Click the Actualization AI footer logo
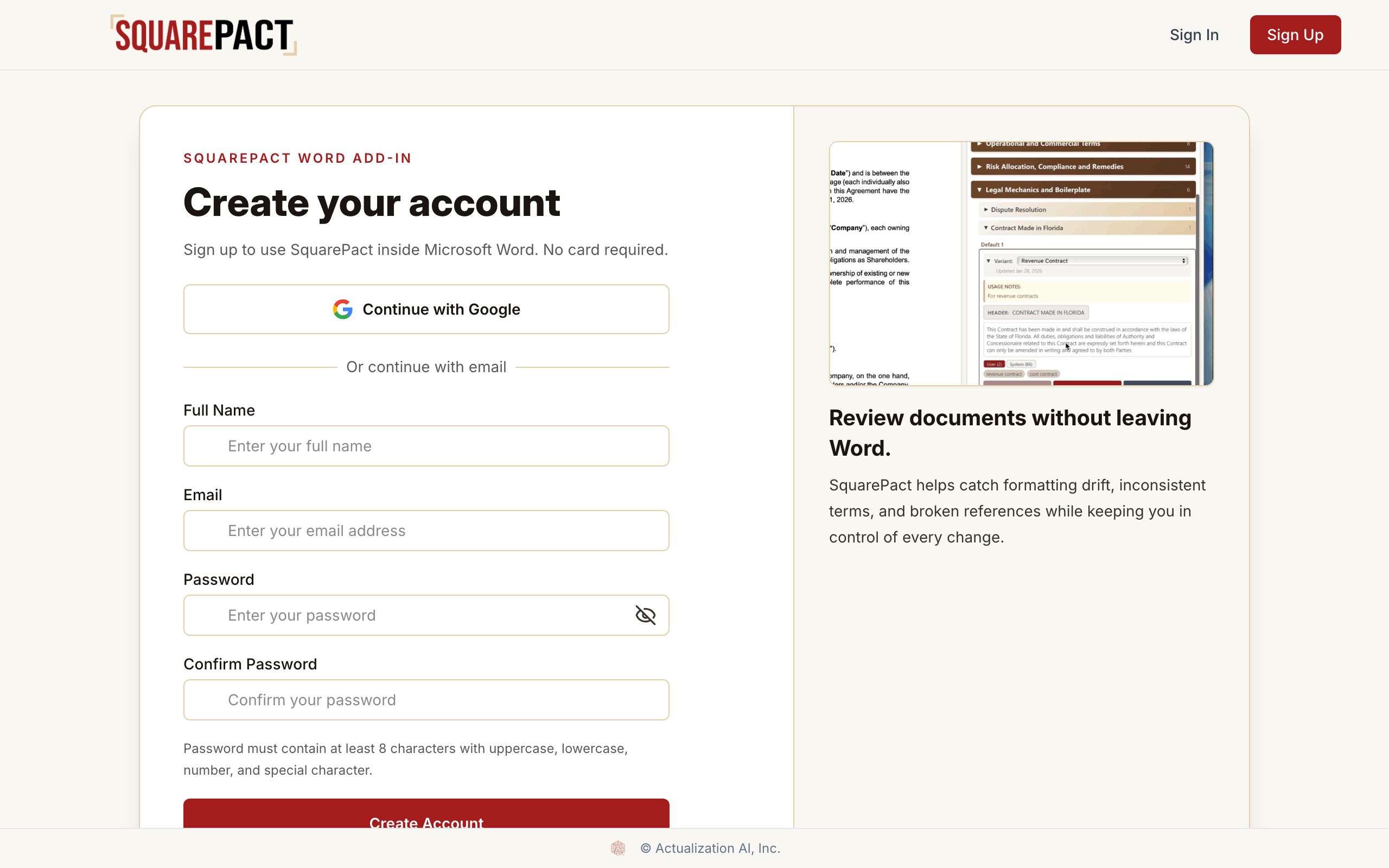 point(617,848)
